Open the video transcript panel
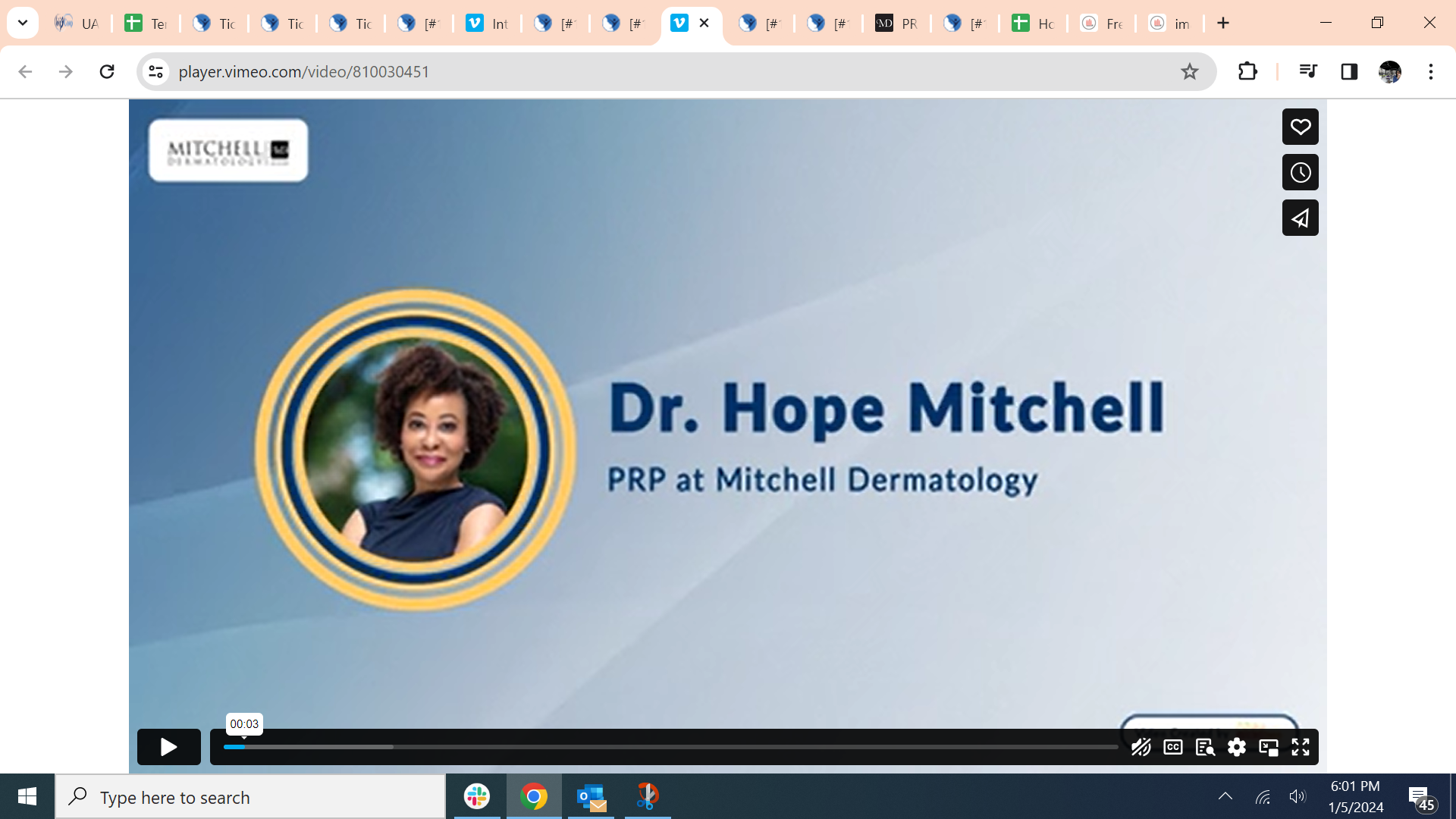 pyautogui.click(x=1204, y=747)
